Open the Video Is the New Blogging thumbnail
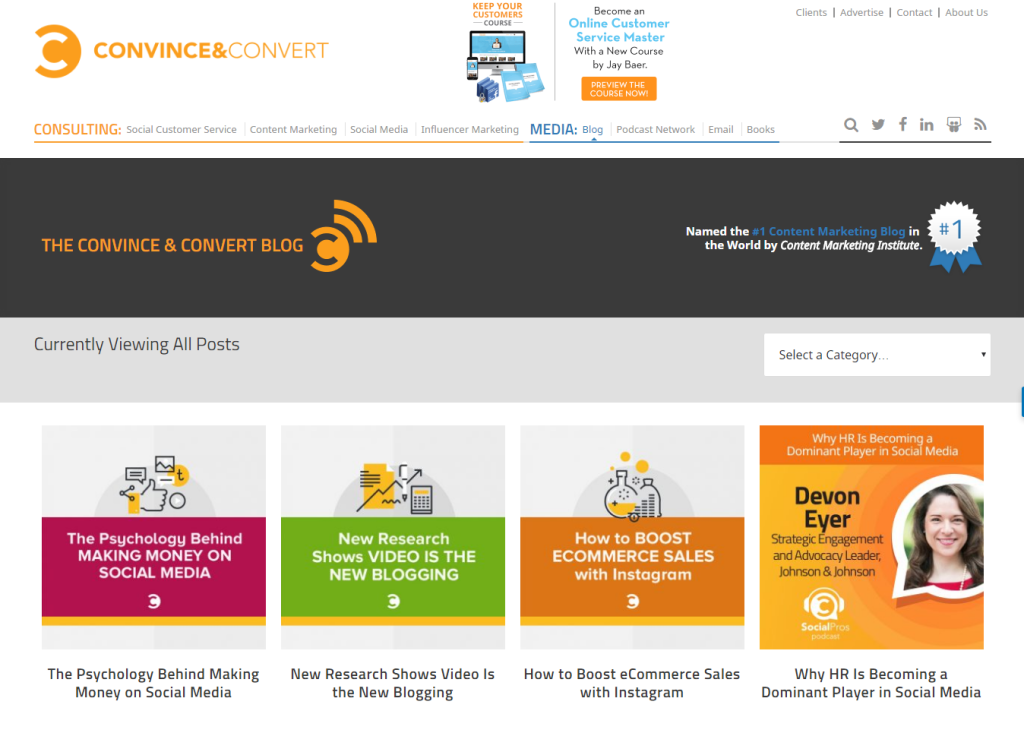 point(392,537)
